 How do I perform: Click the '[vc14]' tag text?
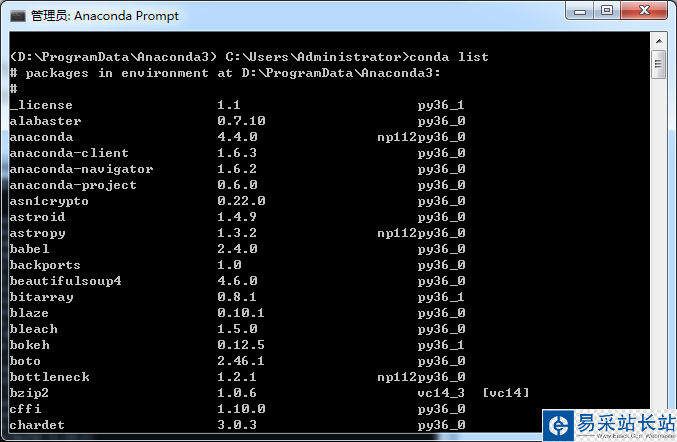pyautogui.click(x=506, y=393)
